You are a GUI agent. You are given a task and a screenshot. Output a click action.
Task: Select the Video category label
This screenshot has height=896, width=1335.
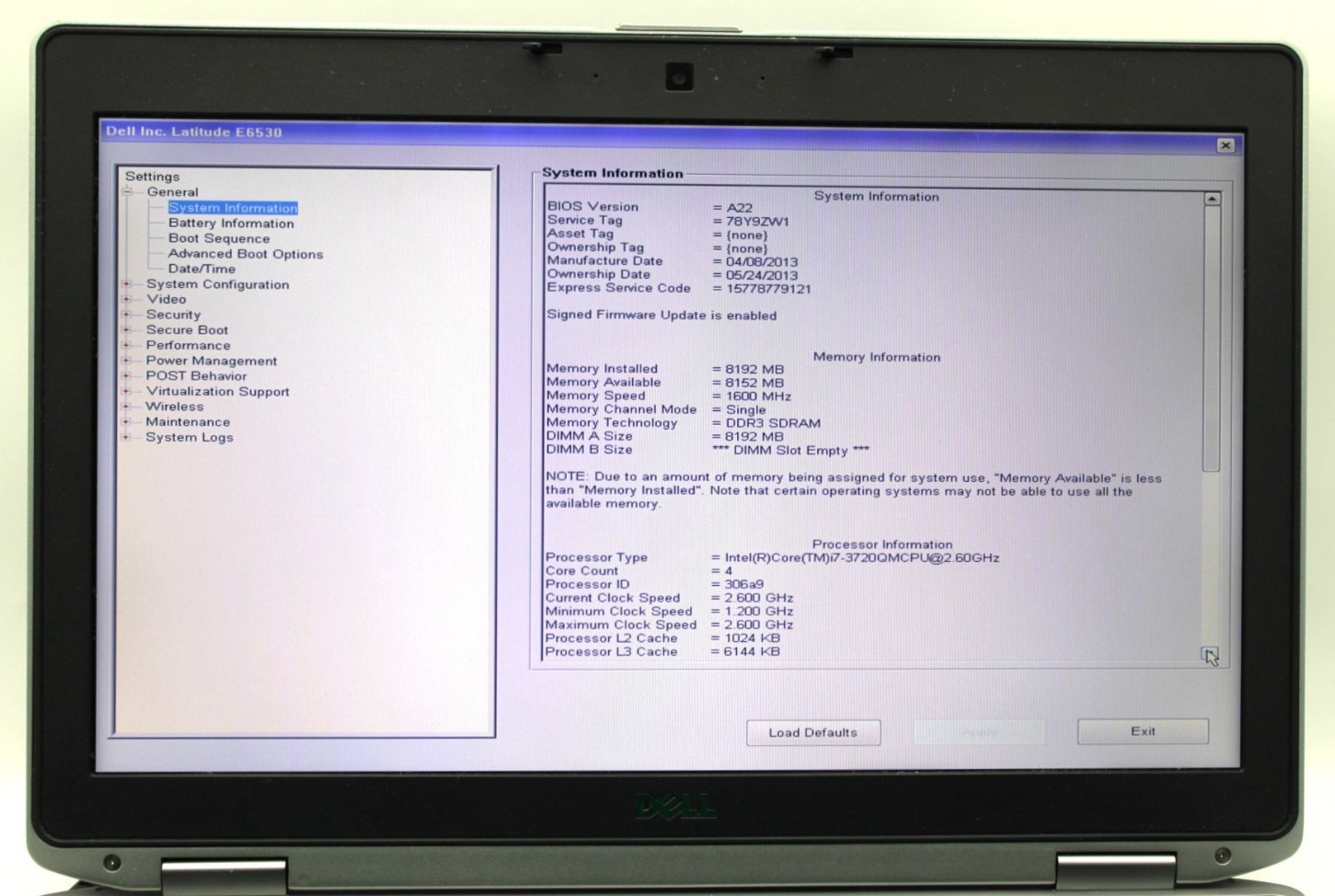pyautogui.click(x=166, y=299)
